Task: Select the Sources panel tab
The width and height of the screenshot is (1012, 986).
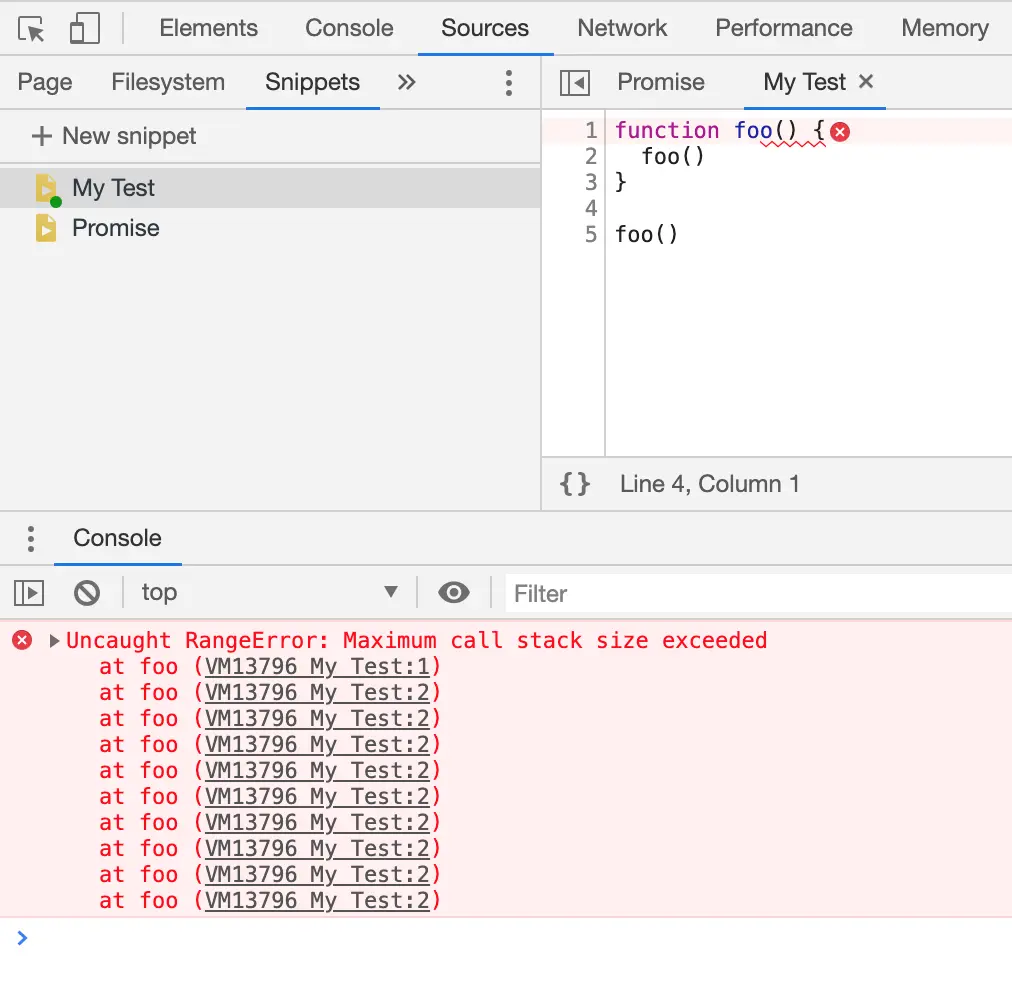Action: (x=485, y=28)
